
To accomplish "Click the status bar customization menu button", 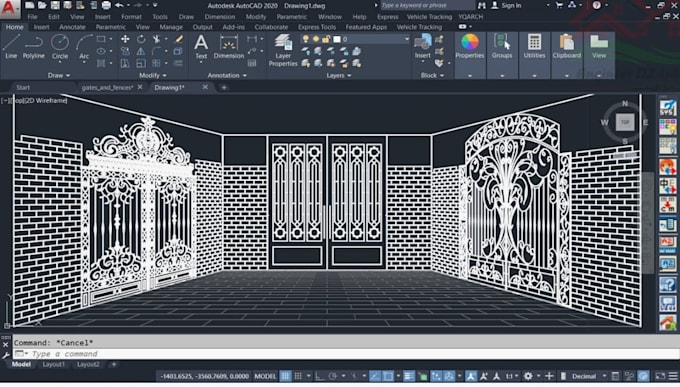I will pos(673,376).
